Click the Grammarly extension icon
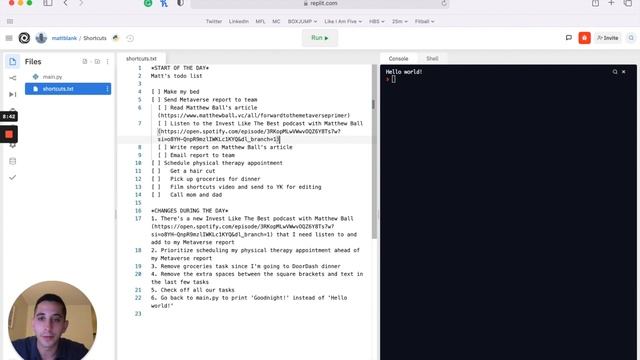This screenshot has width=640, height=360. click(148, 3)
